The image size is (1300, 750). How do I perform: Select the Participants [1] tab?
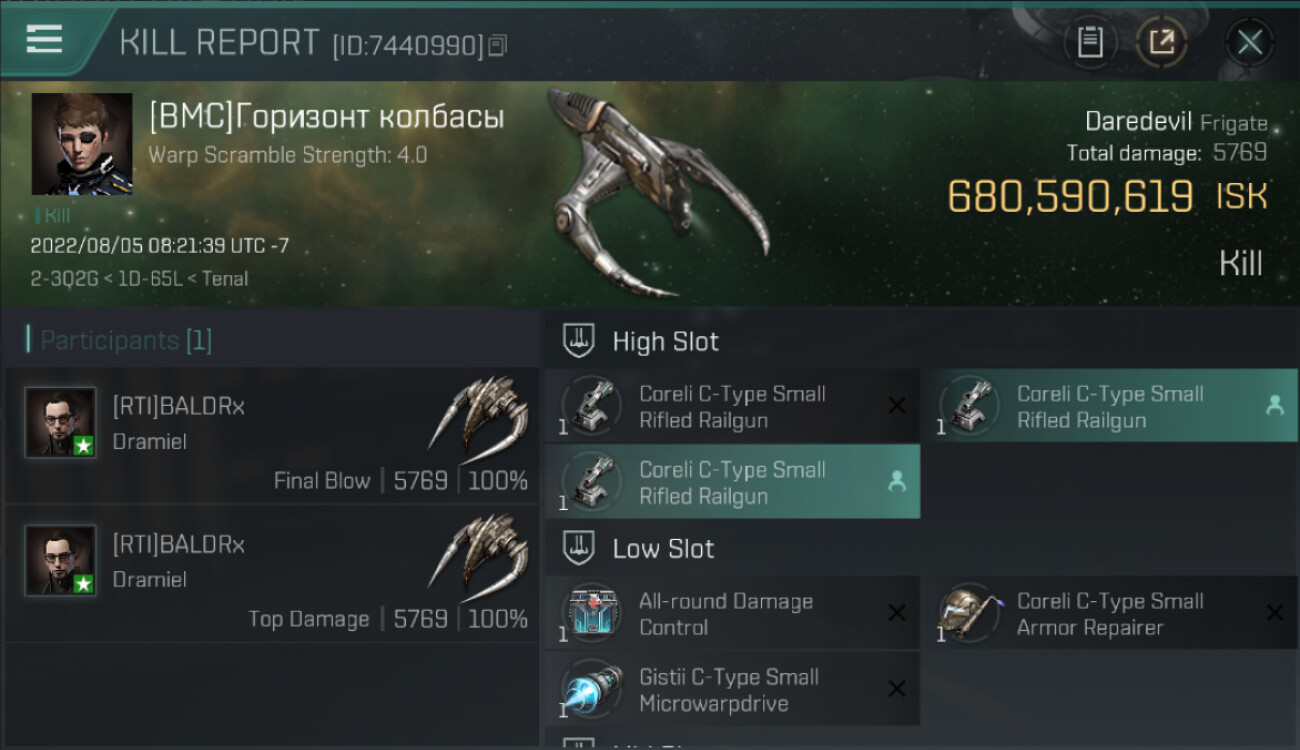pyautogui.click(x=120, y=340)
